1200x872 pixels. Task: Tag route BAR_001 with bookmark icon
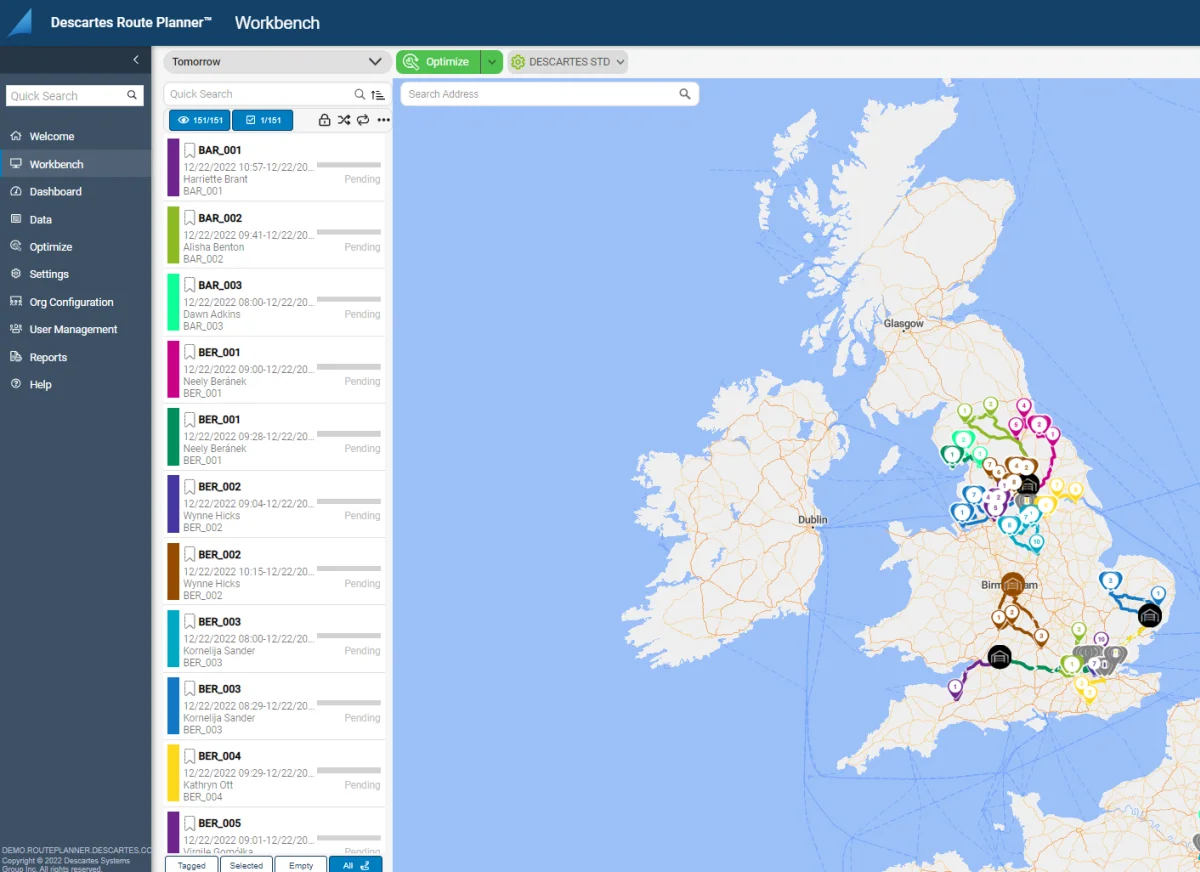tap(190, 150)
